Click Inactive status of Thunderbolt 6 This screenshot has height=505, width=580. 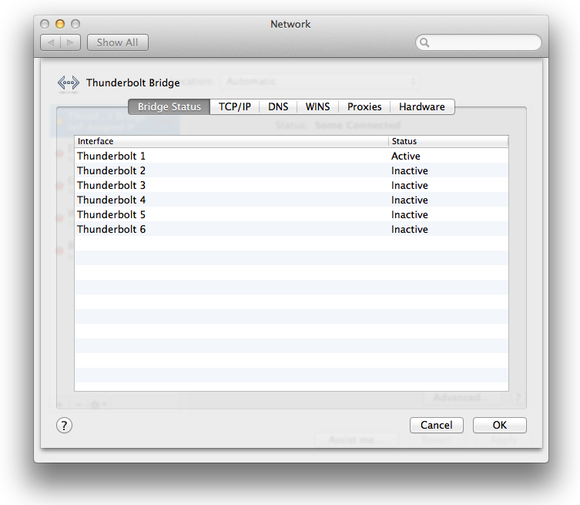[409, 229]
